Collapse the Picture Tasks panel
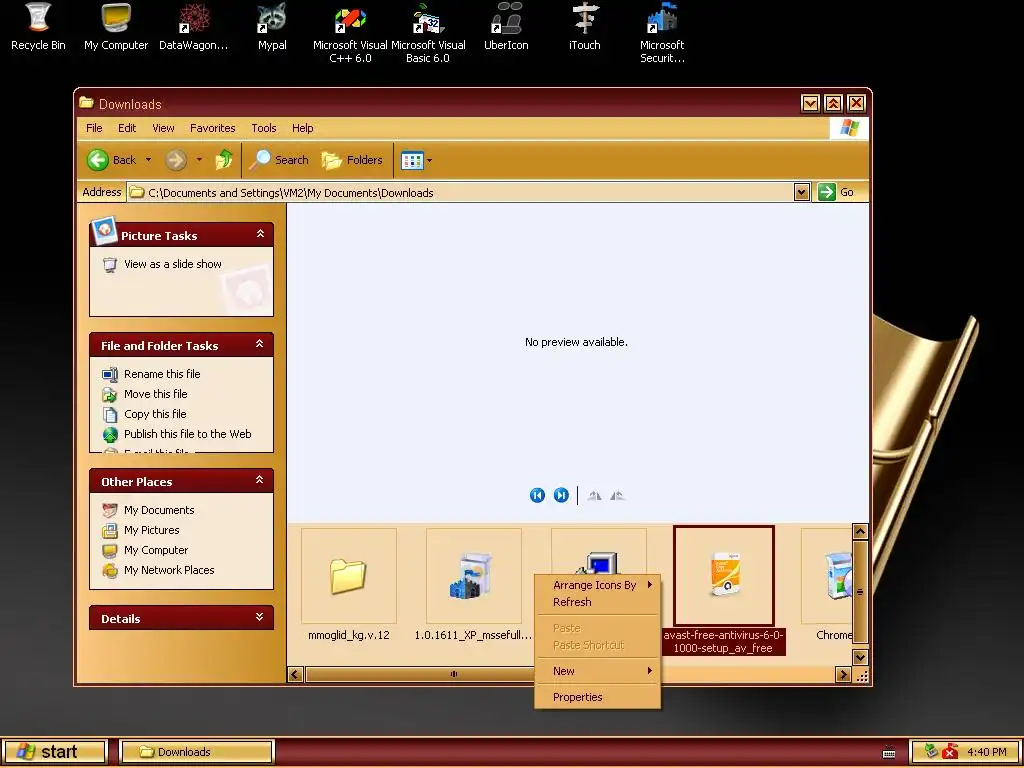The width and height of the screenshot is (1024, 768). (260, 234)
